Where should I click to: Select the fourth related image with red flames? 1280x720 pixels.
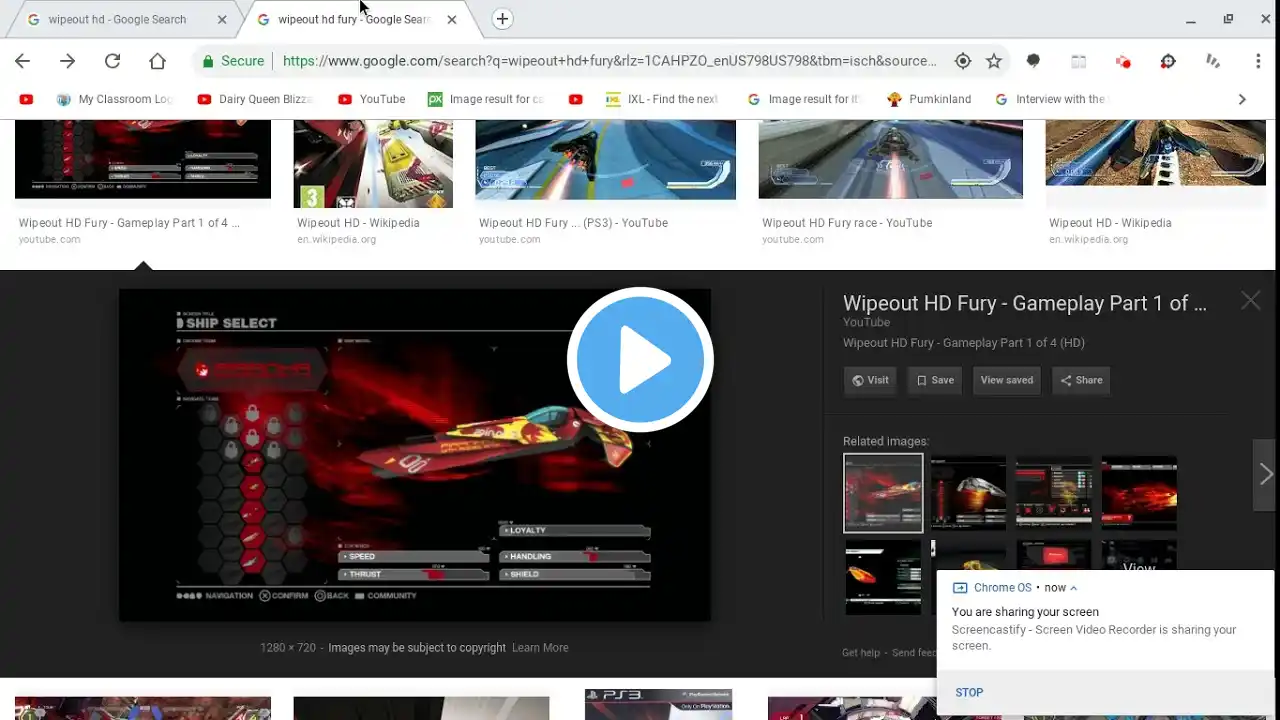(x=1139, y=493)
